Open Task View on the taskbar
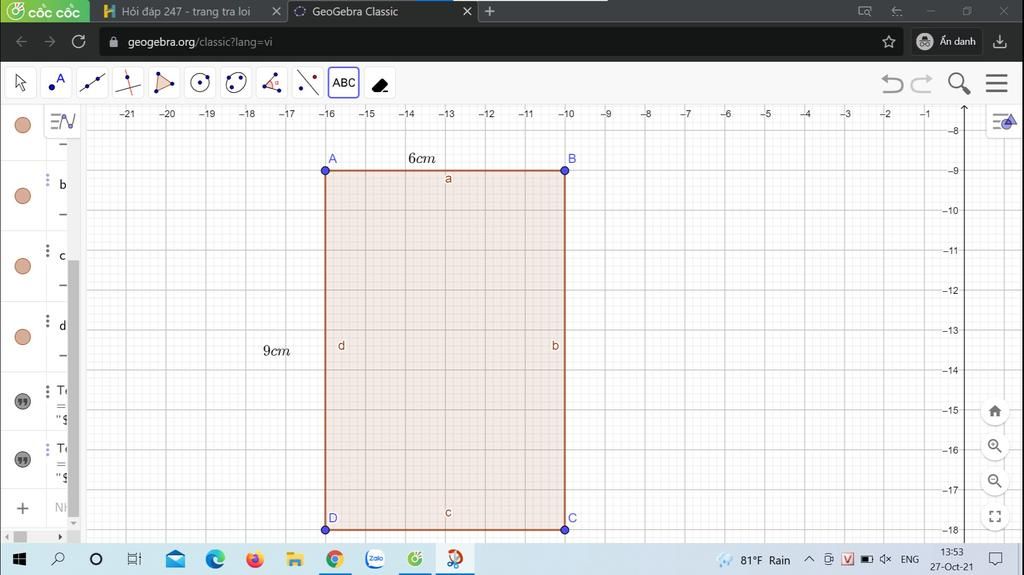This screenshot has width=1024, height=575. [134, 559]
